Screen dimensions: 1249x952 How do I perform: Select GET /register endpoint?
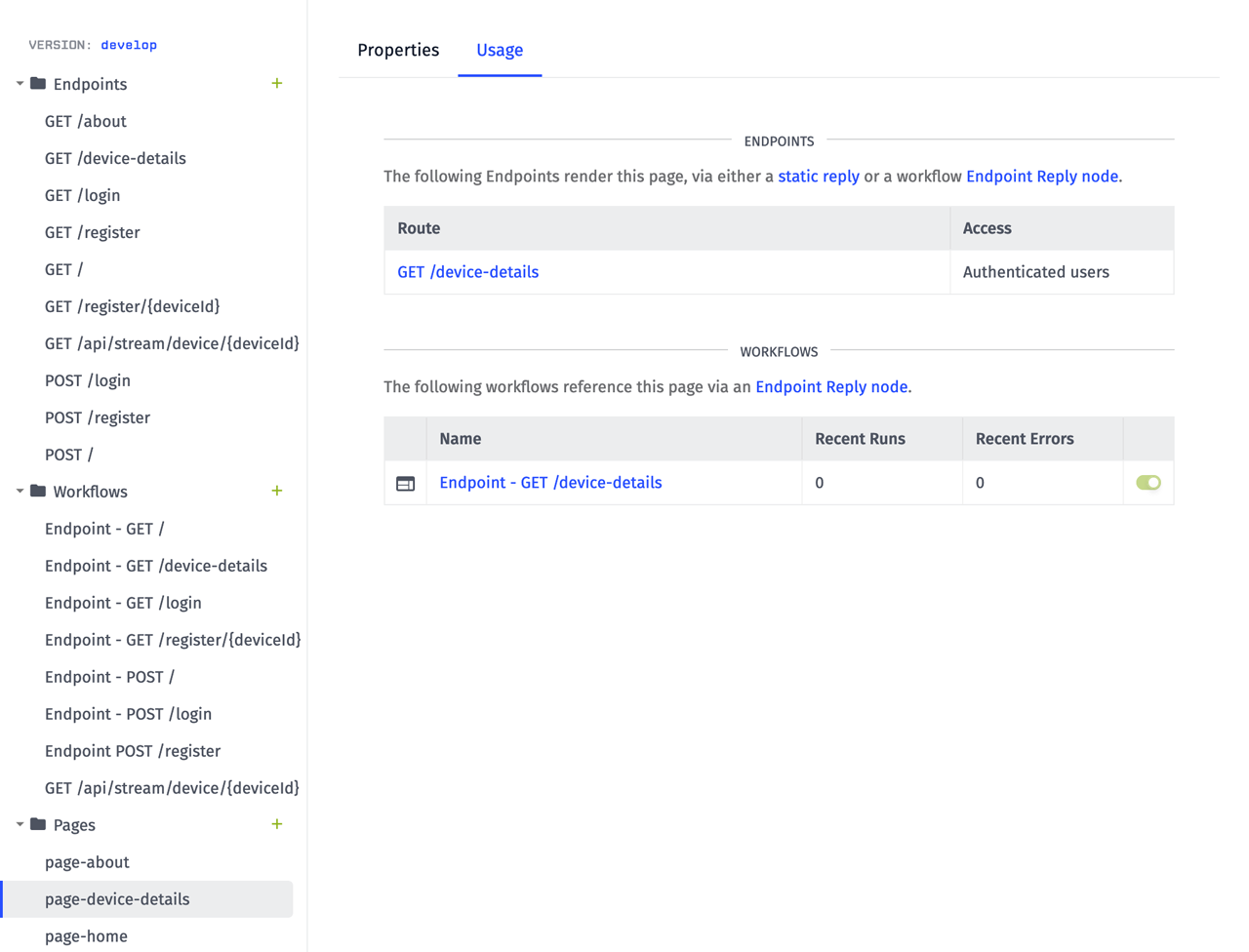[x=93, y=233]
